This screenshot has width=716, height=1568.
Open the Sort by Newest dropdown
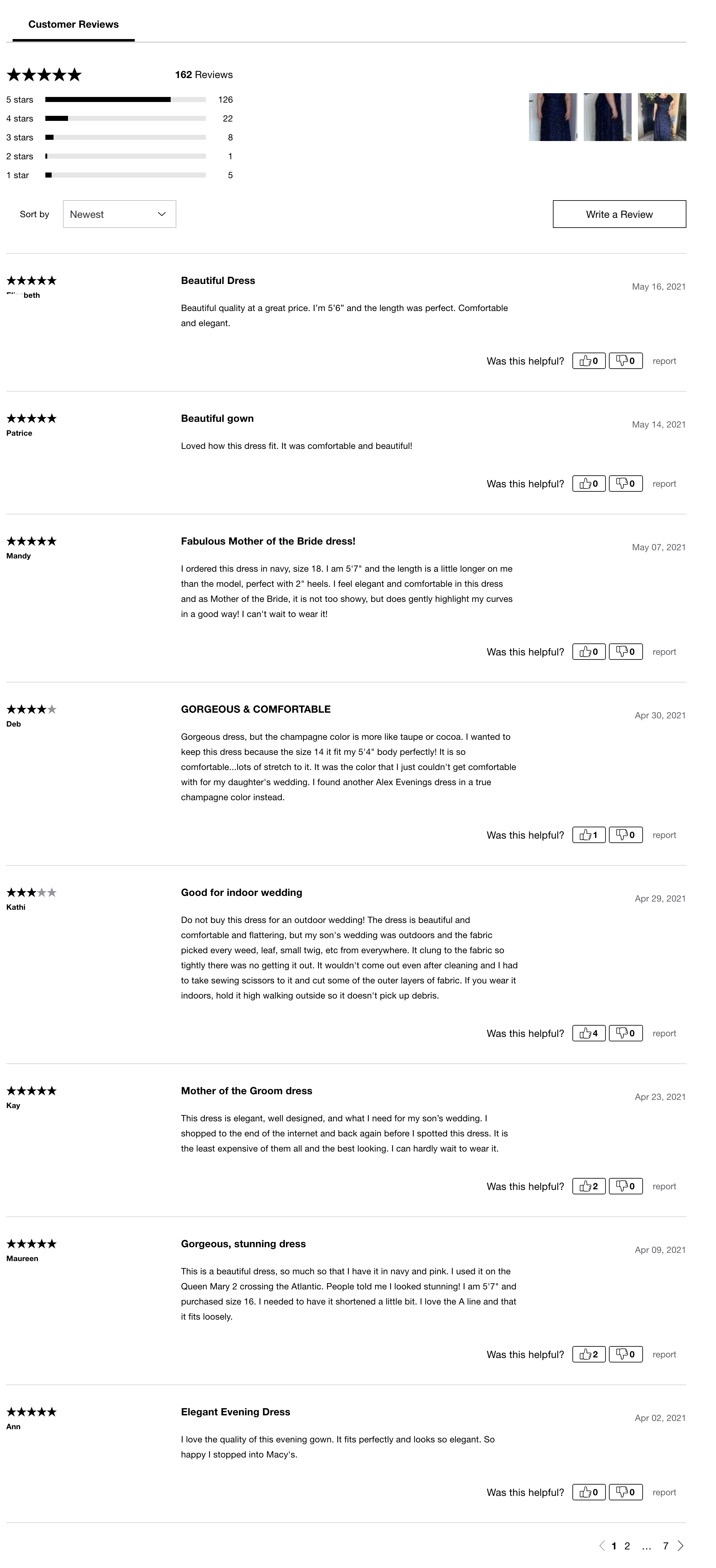[x=119, y=214]
